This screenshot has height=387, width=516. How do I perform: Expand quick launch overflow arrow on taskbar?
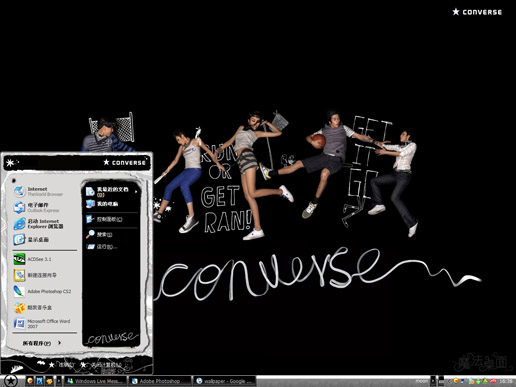[x=59, y=381]
